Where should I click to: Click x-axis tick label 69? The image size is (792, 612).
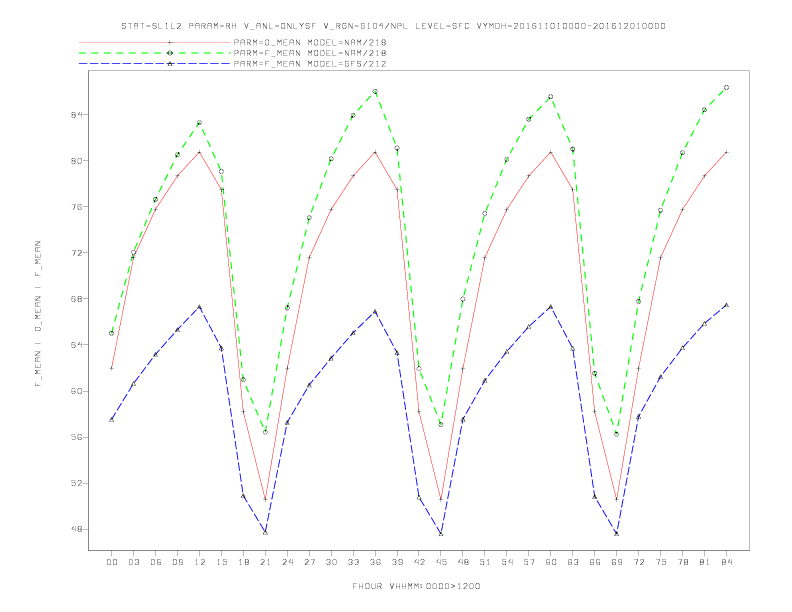(617, 562)
